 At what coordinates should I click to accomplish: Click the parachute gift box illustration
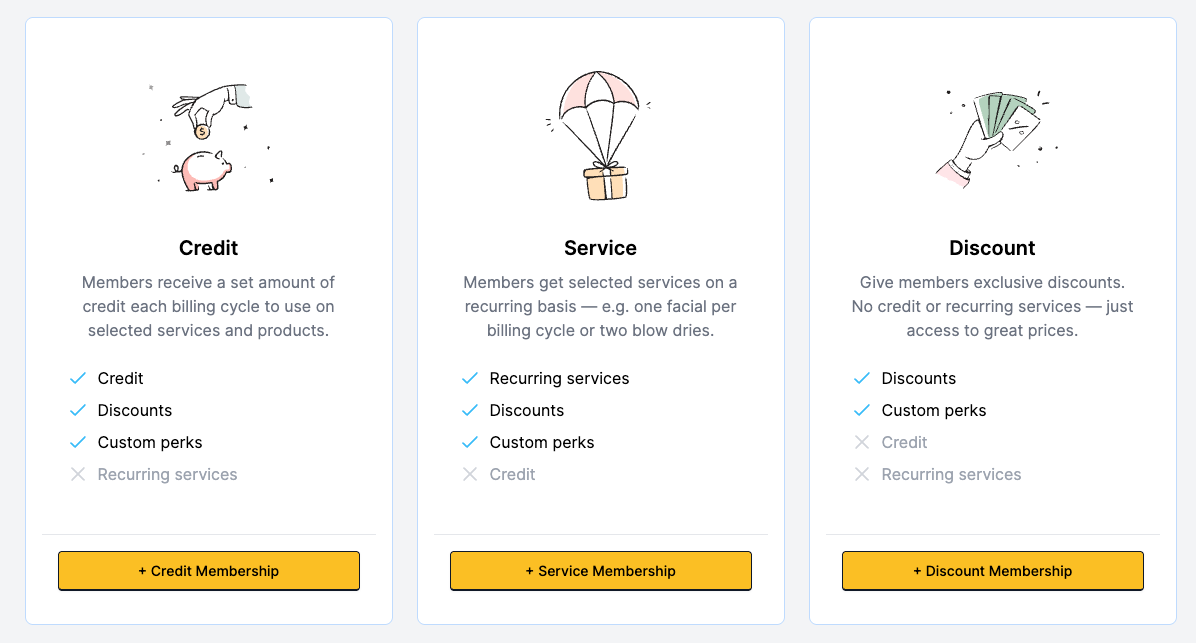click(600, 137)
